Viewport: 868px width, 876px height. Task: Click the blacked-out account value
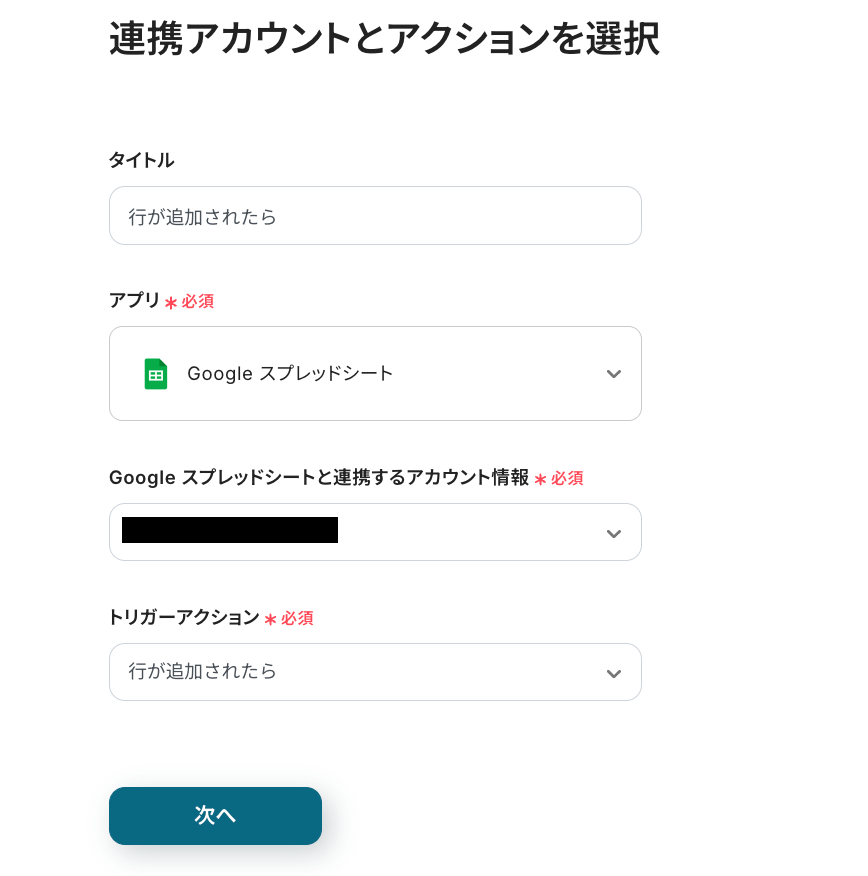(230, 530)
